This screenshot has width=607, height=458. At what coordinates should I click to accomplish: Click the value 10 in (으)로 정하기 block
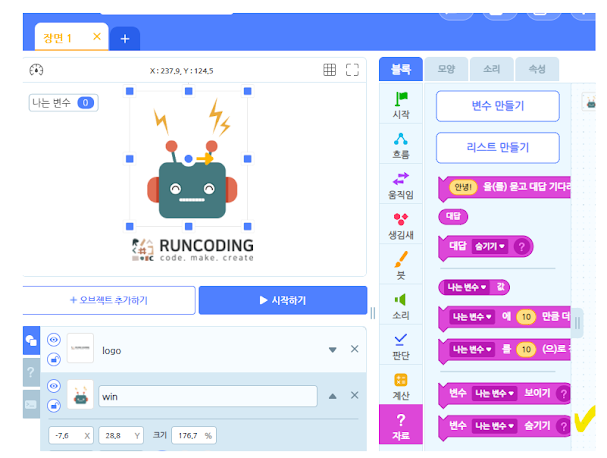pyautogui.click(x=526, y=349)
